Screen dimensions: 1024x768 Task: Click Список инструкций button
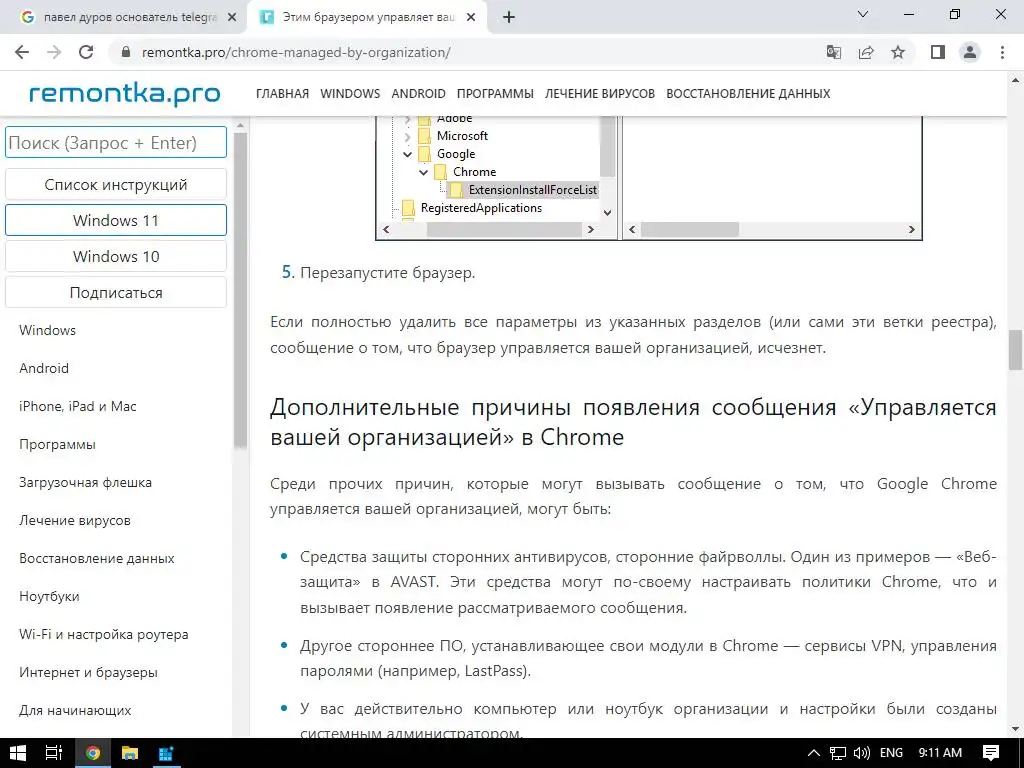(x=116, y=184)
